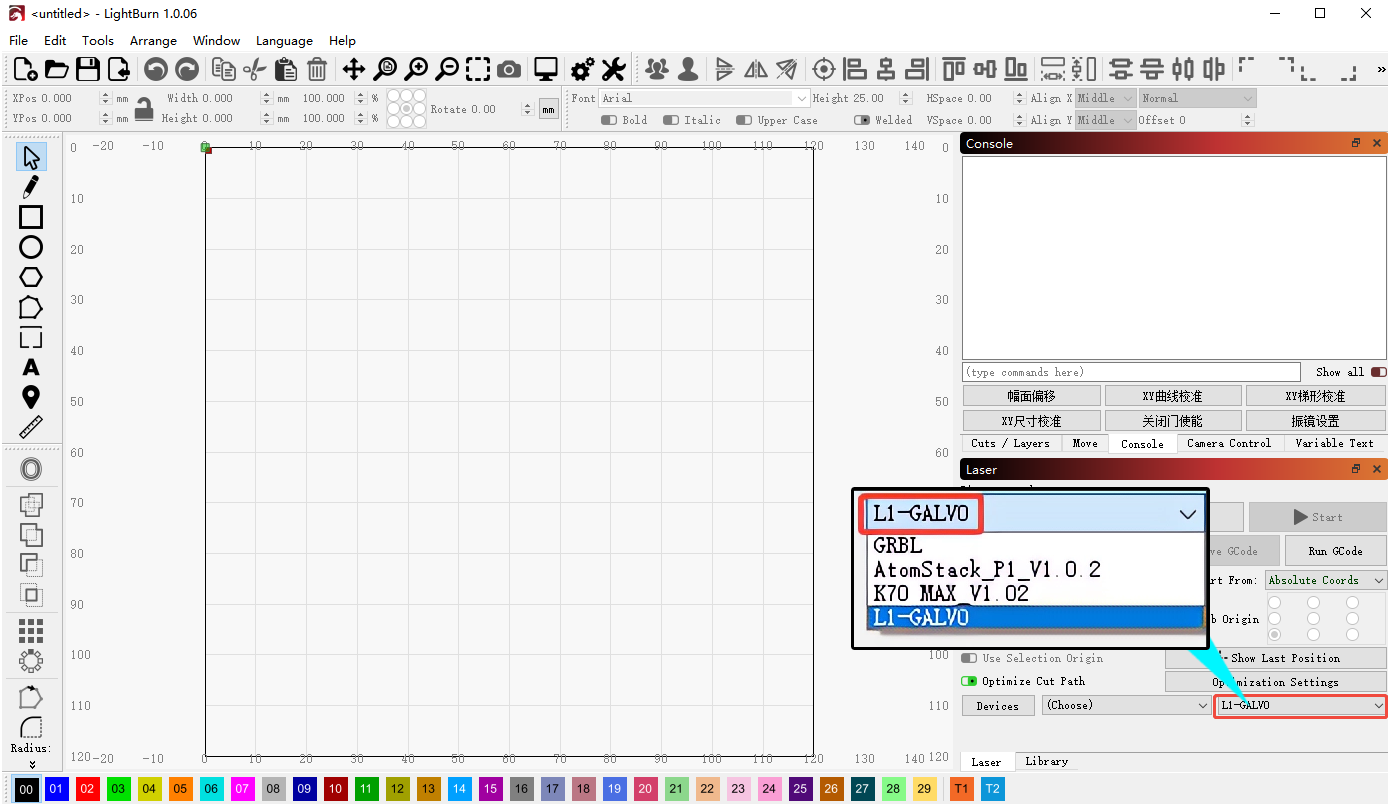The width and height of the screenshot is (1388, 804).
Task: Toggle the Italic text switch
Action: coord(673,120)
